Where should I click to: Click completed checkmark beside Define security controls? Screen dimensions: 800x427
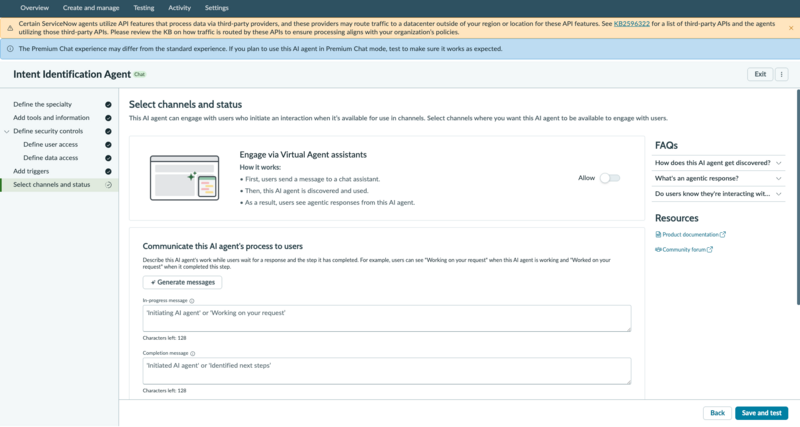pyautogui.click(x=108, y=131)
